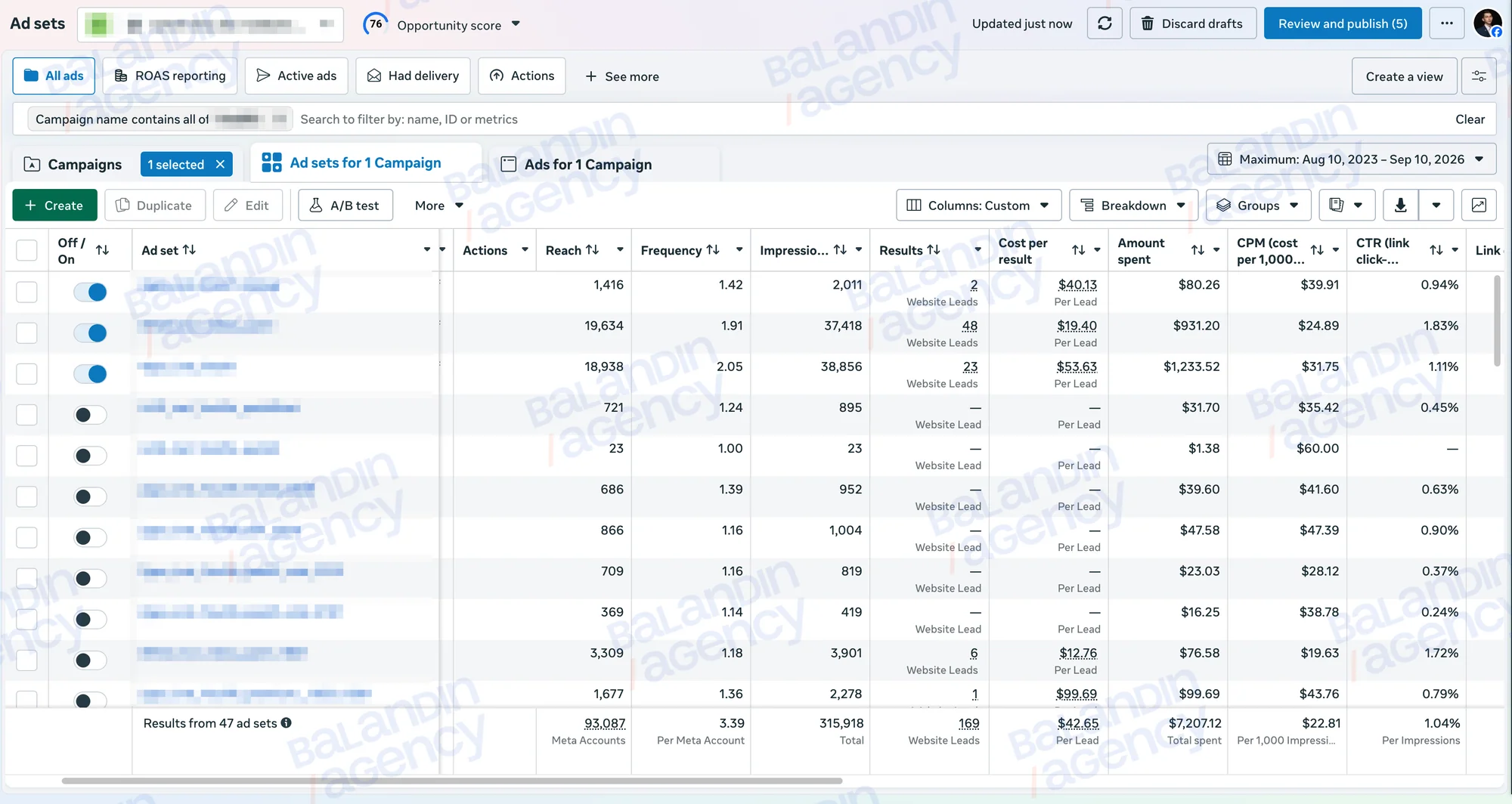Switch to Active ads view

click(x=296, y=76)
